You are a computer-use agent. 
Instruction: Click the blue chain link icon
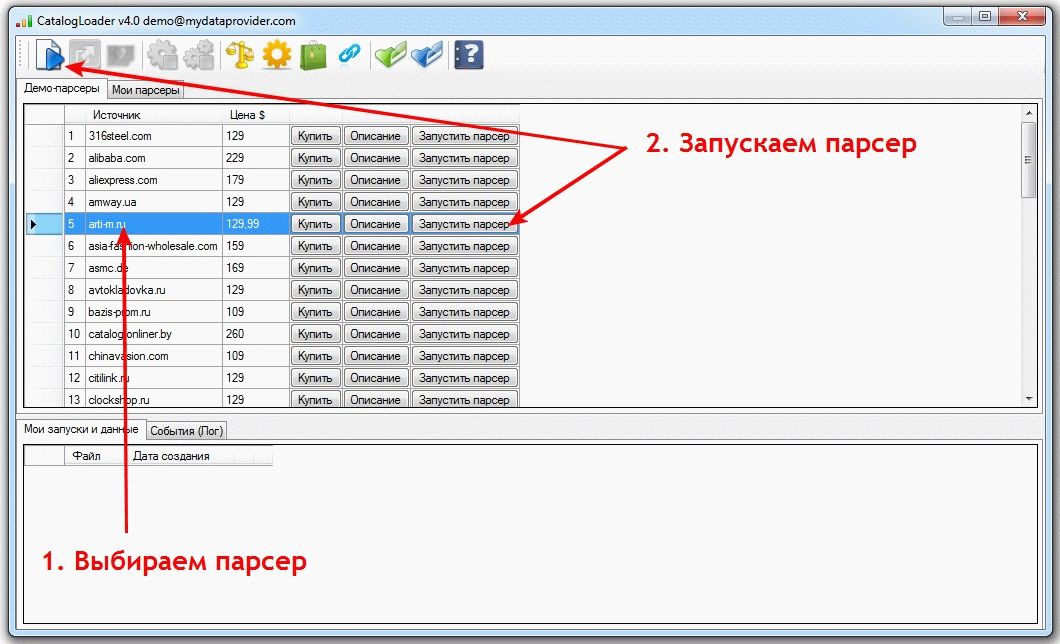click(349, 54)
